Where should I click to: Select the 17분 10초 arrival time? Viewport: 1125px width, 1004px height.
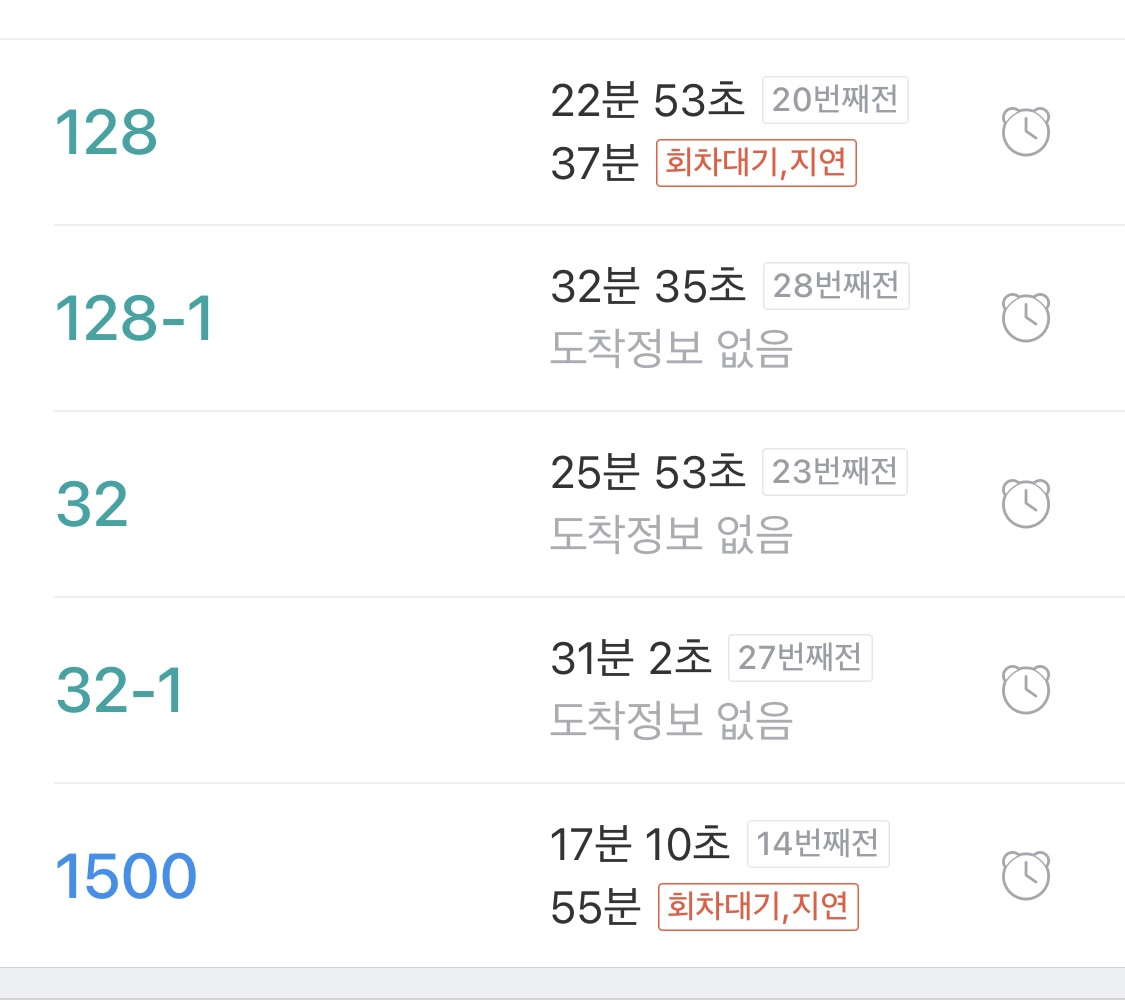640,844
